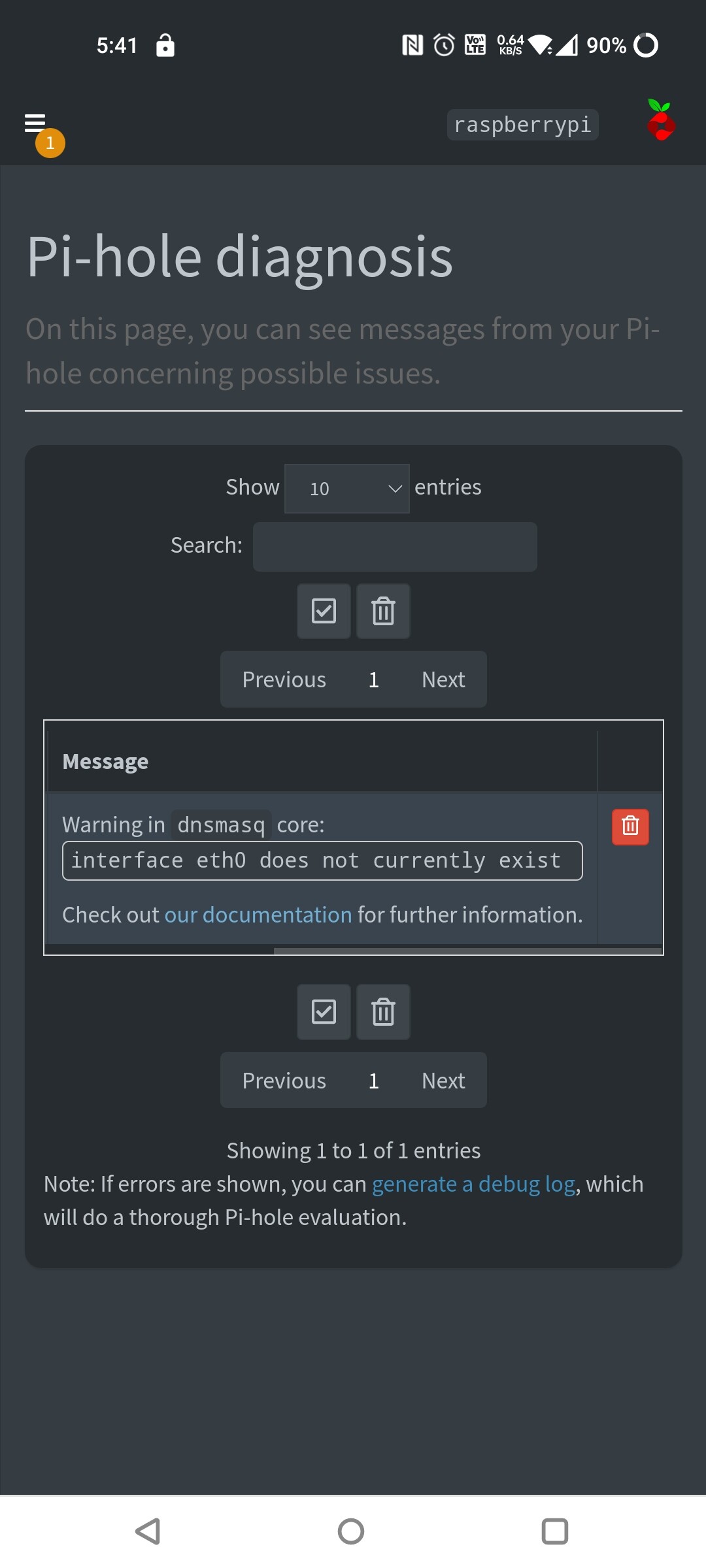
Task: Delete the eth0 warning with red trash button
Action: click(630, 826)
